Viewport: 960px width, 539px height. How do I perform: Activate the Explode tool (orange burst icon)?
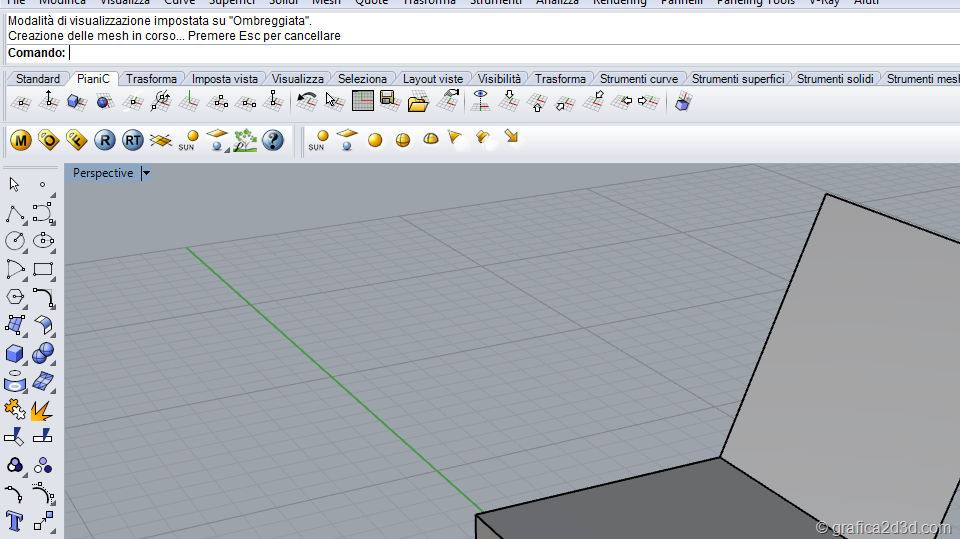[x=43, y=410]
